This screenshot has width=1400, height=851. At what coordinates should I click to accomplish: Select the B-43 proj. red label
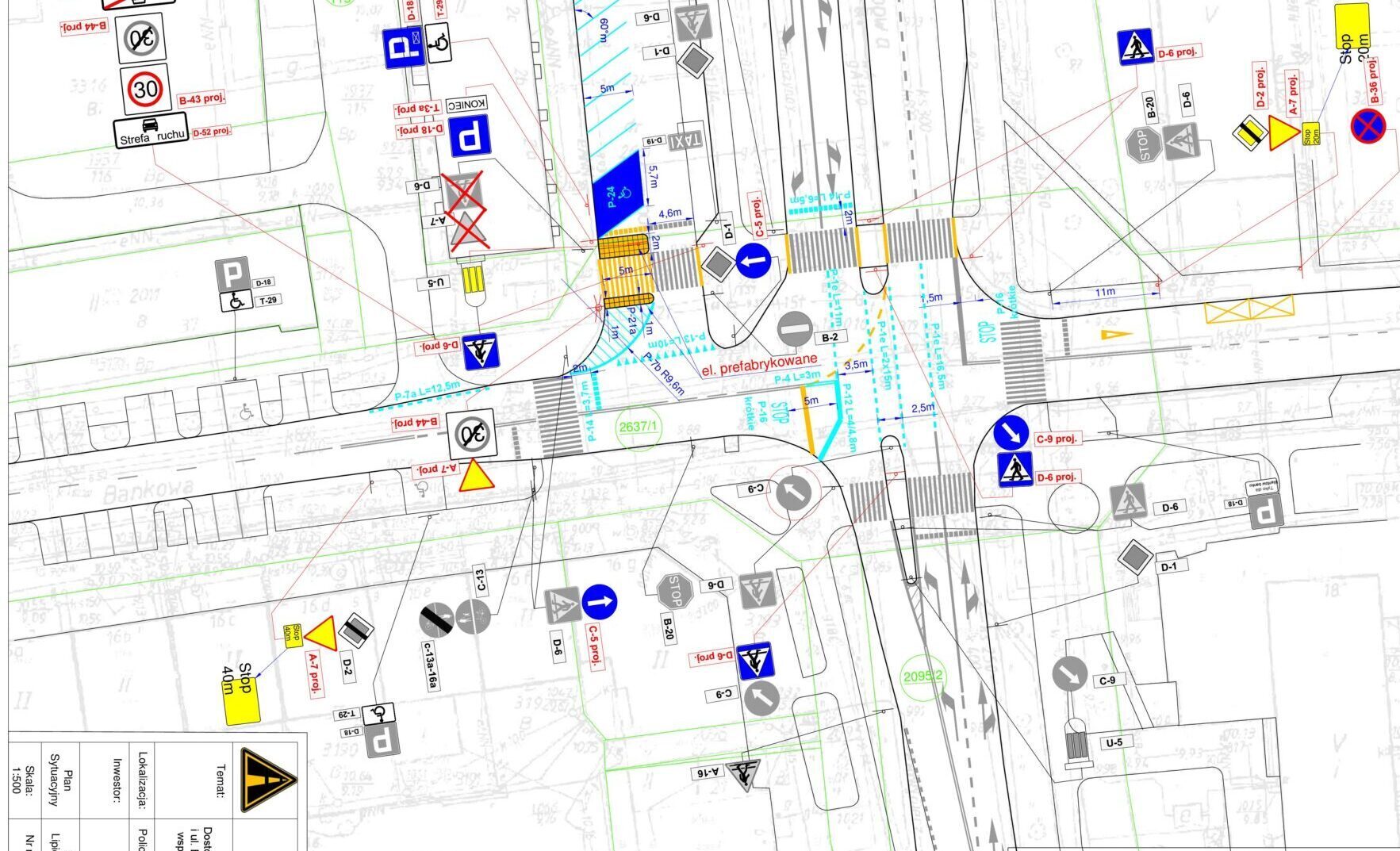[x=201, y=99]
